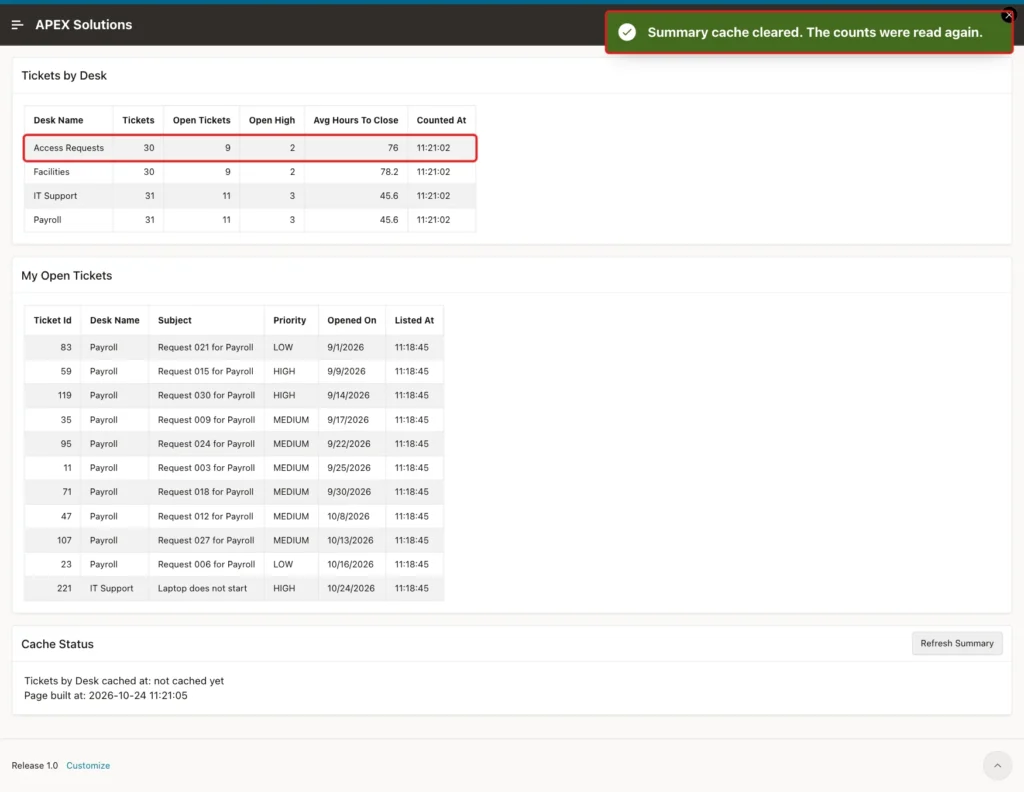This screenshot has height=792, width=1024.
Task: Select the Laptop does not start subject
Action: [202, 588]
